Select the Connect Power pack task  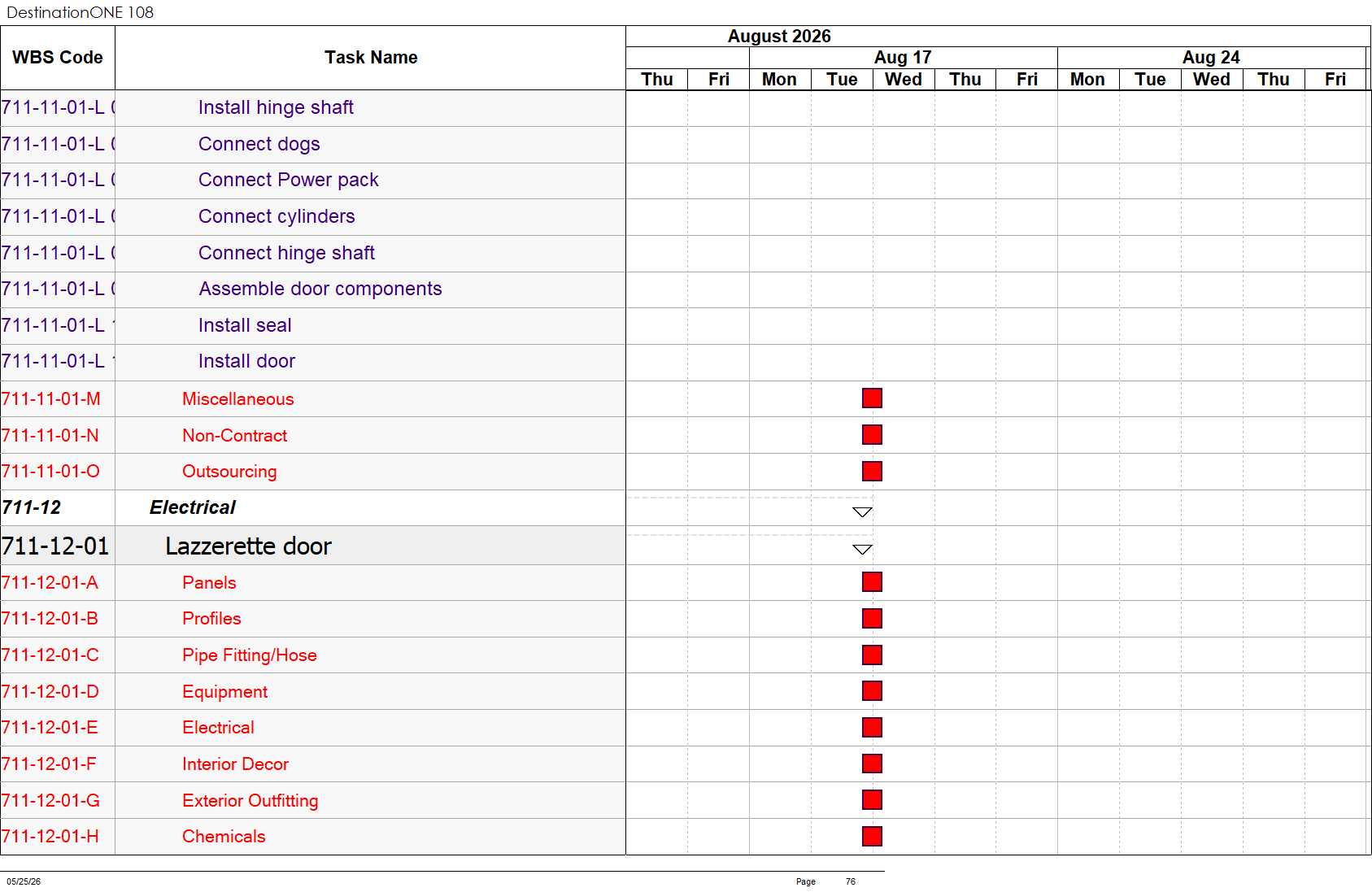coord(289,180)
